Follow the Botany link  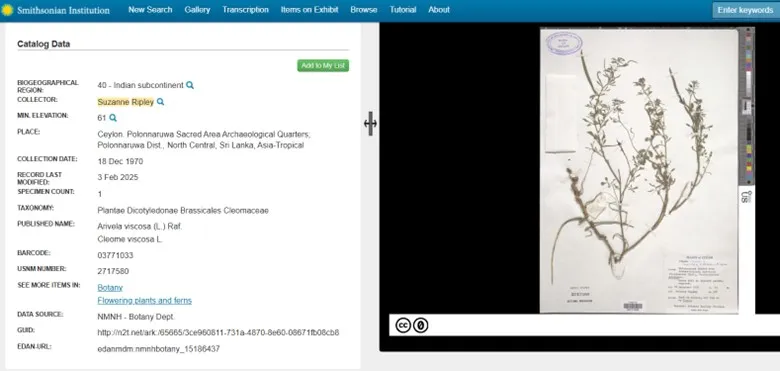pyautogui.click(x=110, y=287)
